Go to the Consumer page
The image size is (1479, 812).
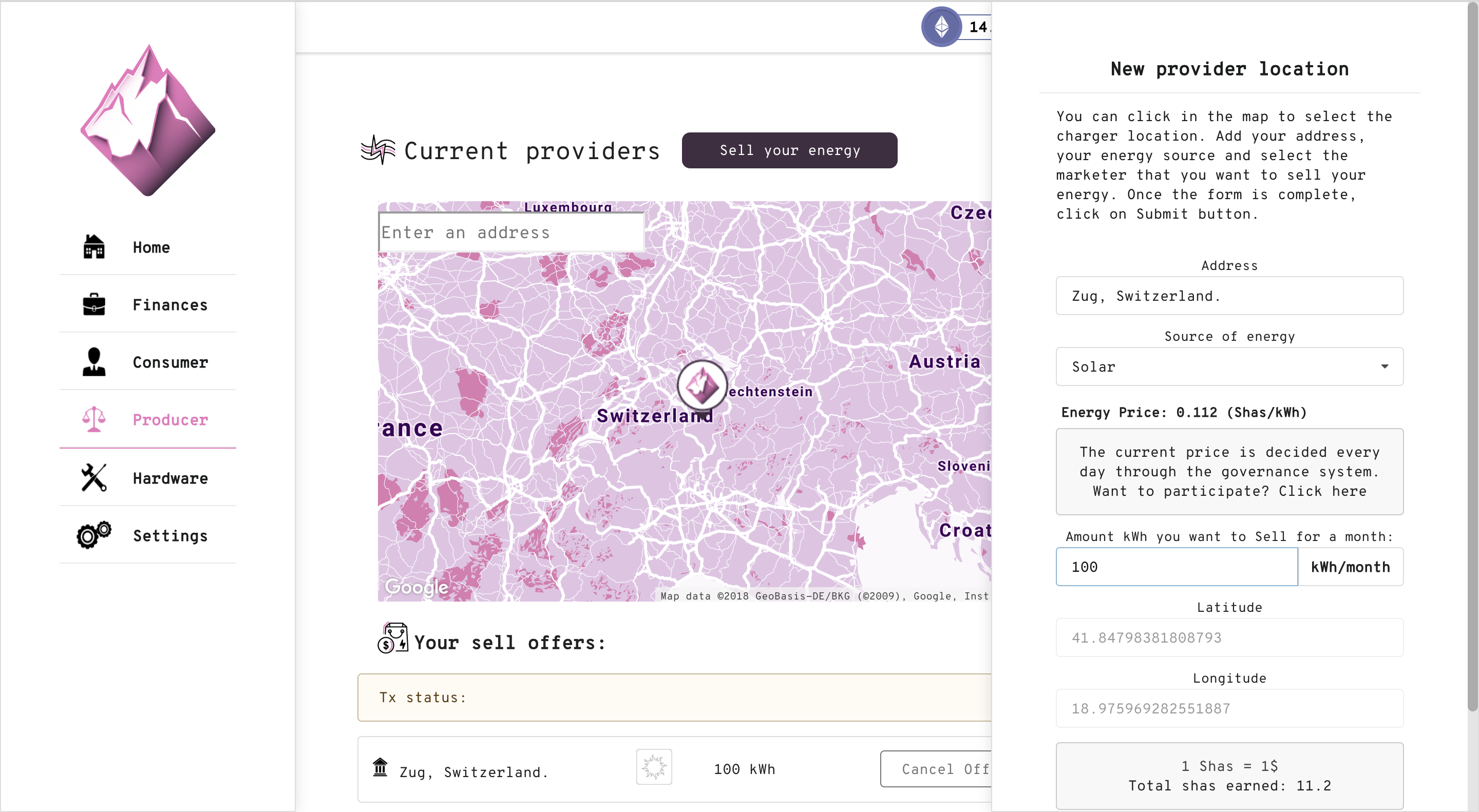148,361
